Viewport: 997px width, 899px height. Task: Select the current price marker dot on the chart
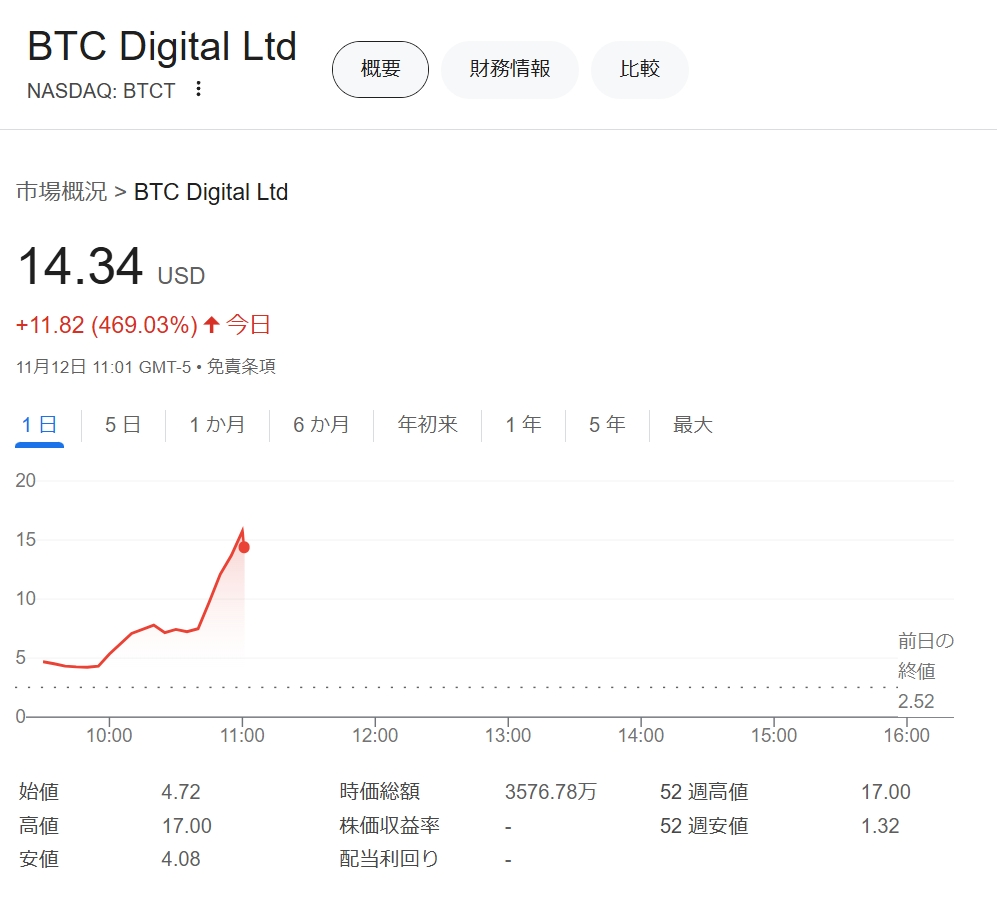243,547
